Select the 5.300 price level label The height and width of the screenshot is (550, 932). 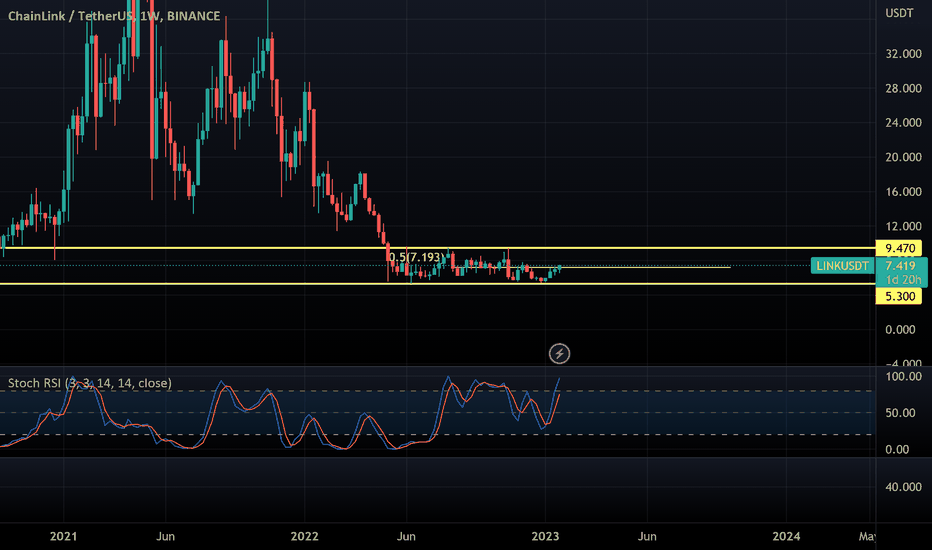[899, 296]
